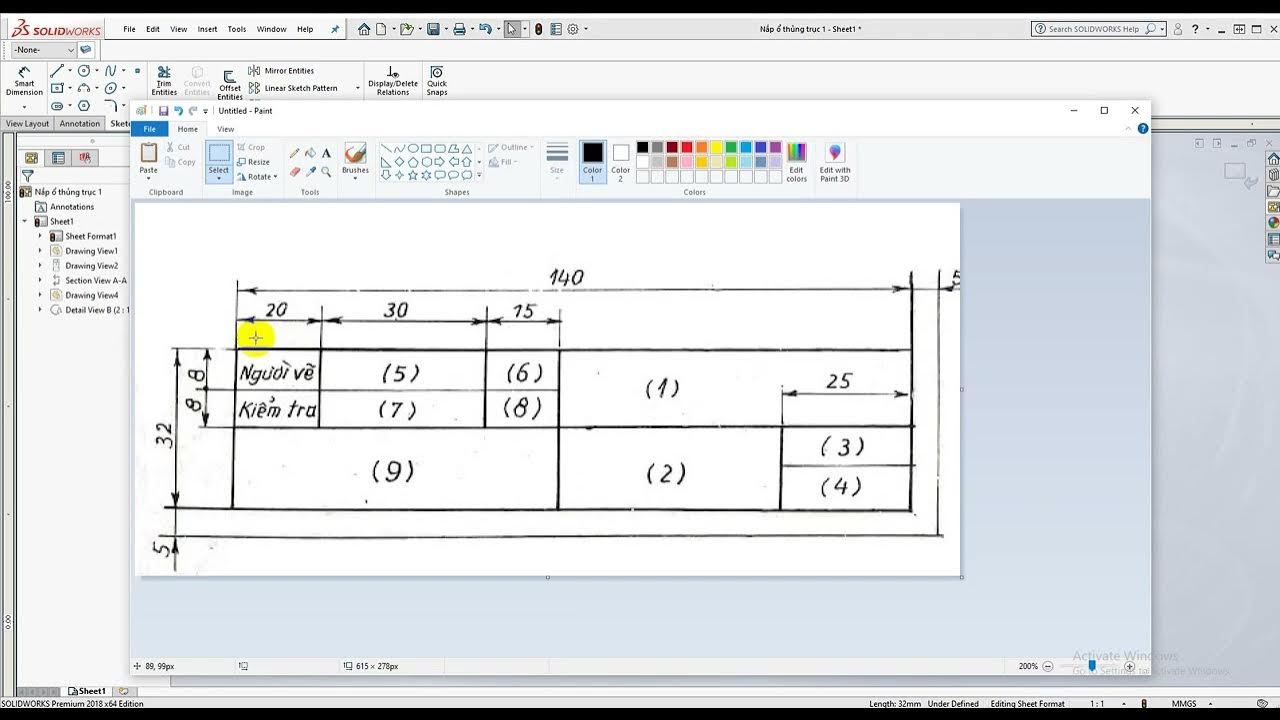
Task: Click the Paint Help question mark icon
Action: pyautogui.click(x=1143, y=129)
